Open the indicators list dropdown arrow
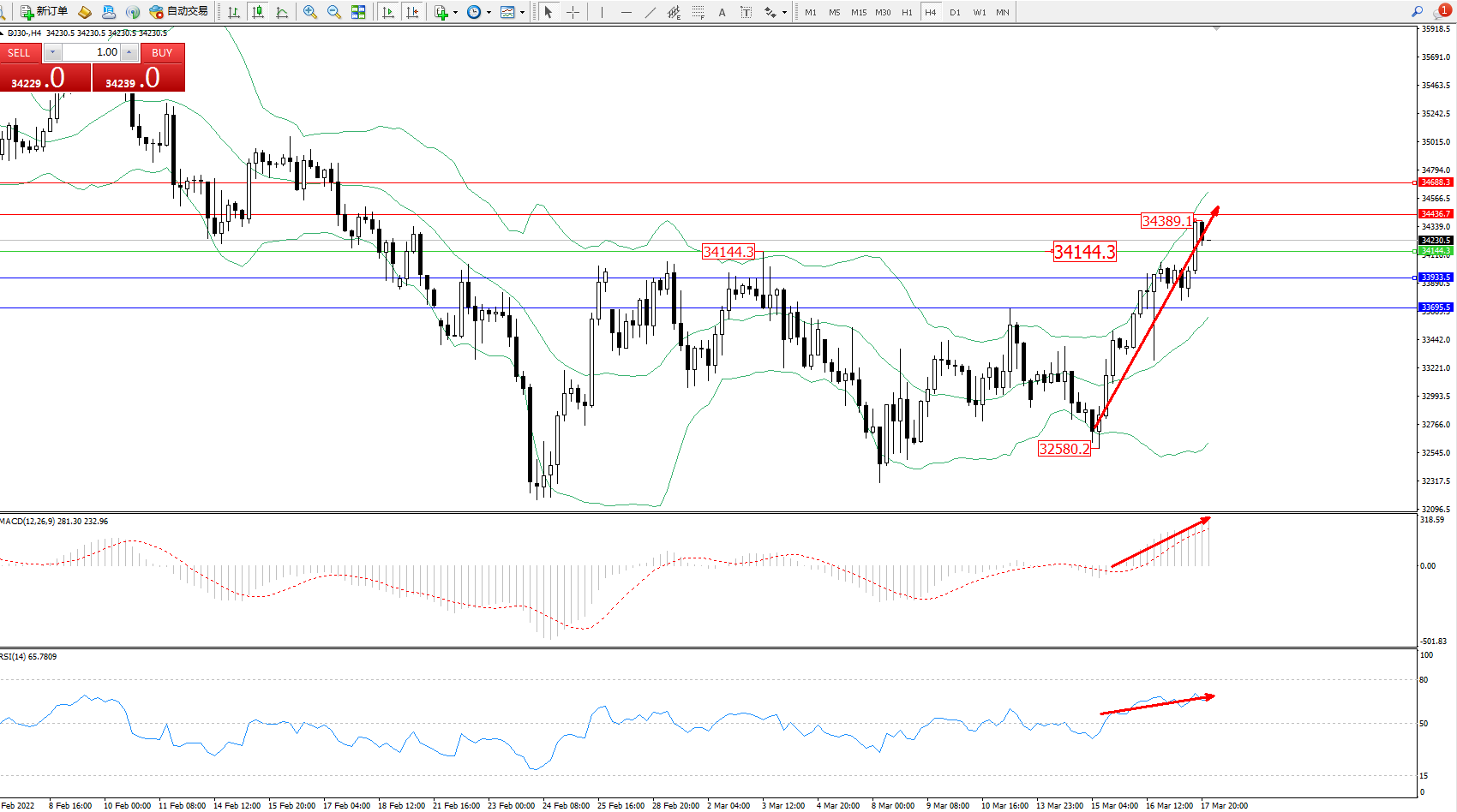This screenshot has width=1457, height=812. [x=455, y=13]
